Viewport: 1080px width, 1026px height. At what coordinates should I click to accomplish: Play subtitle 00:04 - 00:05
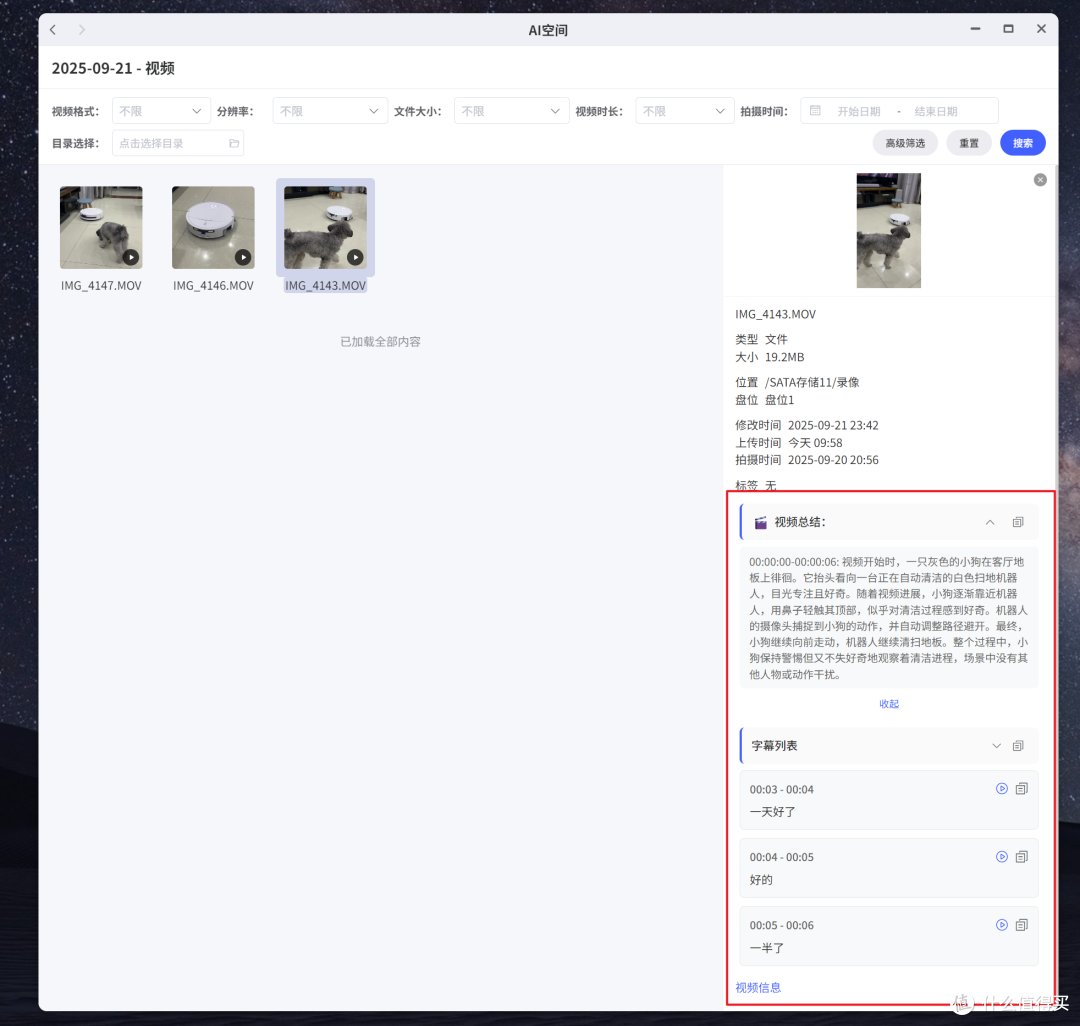1002,857
